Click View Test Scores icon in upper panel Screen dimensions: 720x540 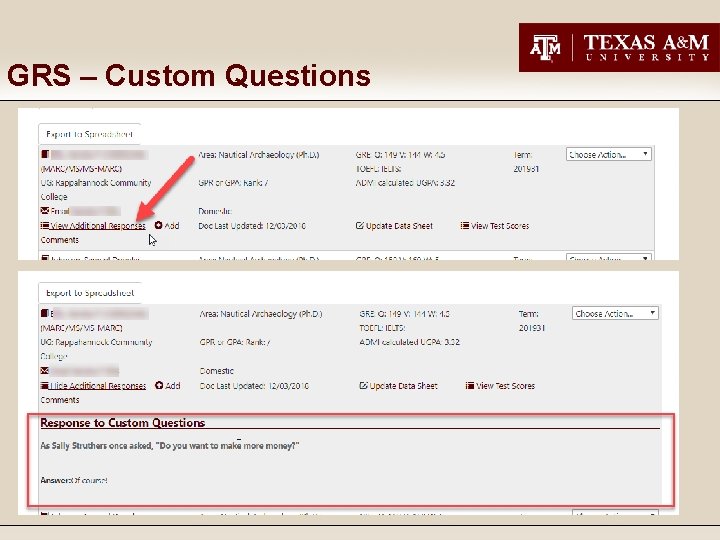(465, 225)
